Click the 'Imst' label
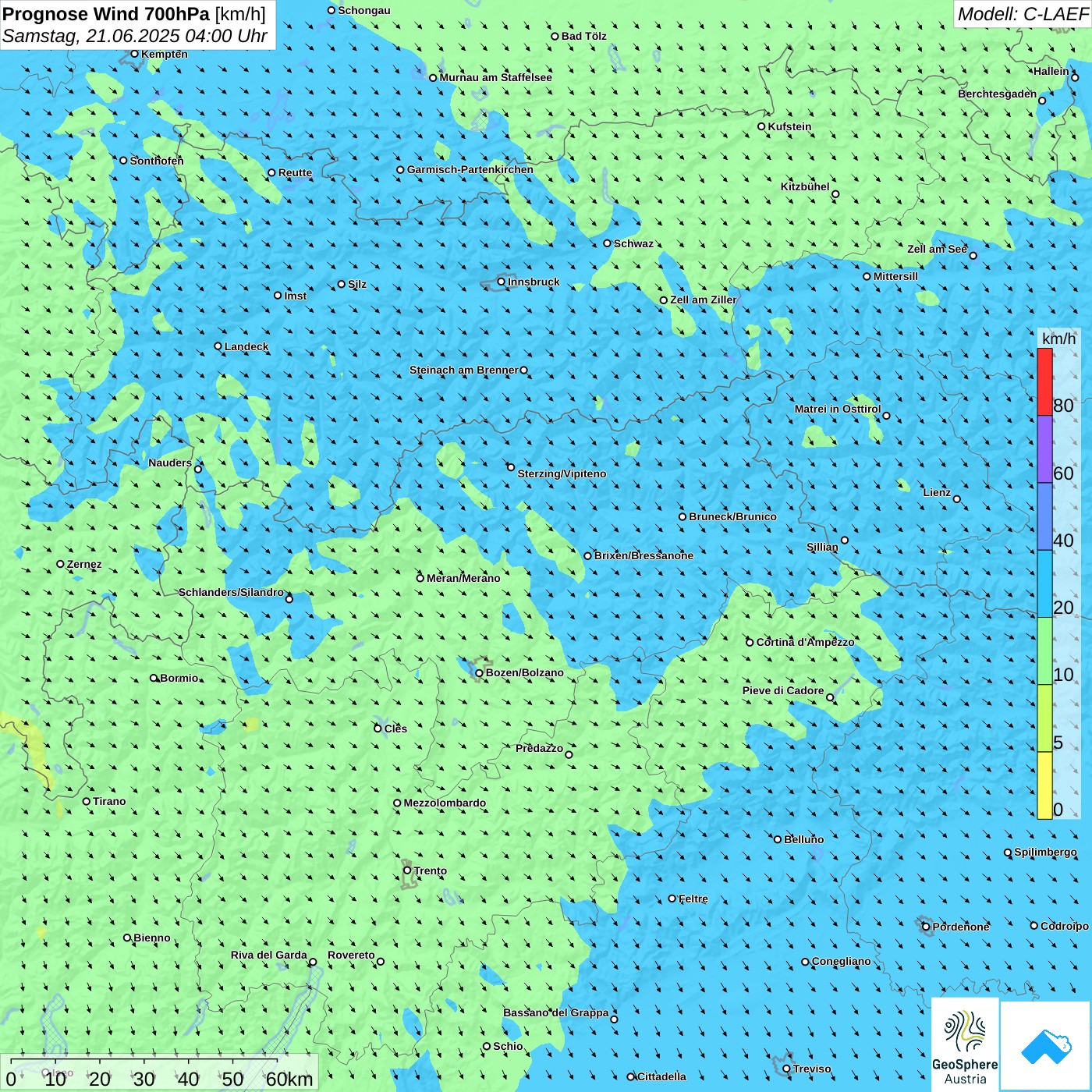The height and width of the screenshot is (1092, 1092). point(296,296)
